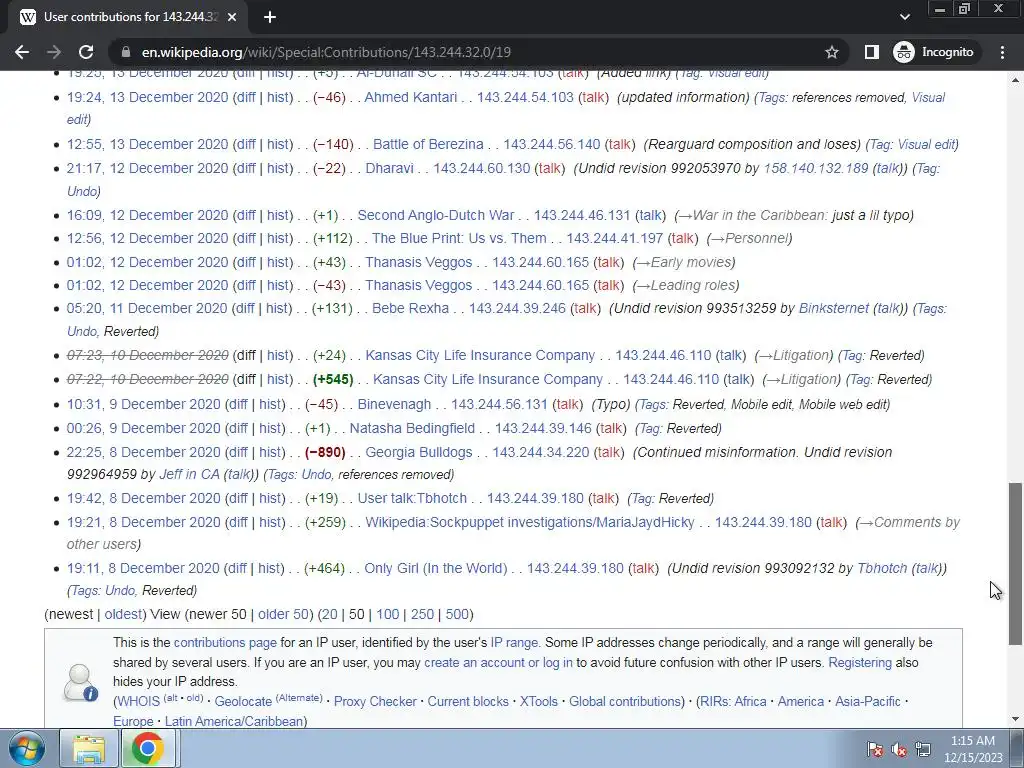This screenshot has height=768, width=1024.
Task: Open the side panel icon in the toolbar
Action: [x=872, y=52]
